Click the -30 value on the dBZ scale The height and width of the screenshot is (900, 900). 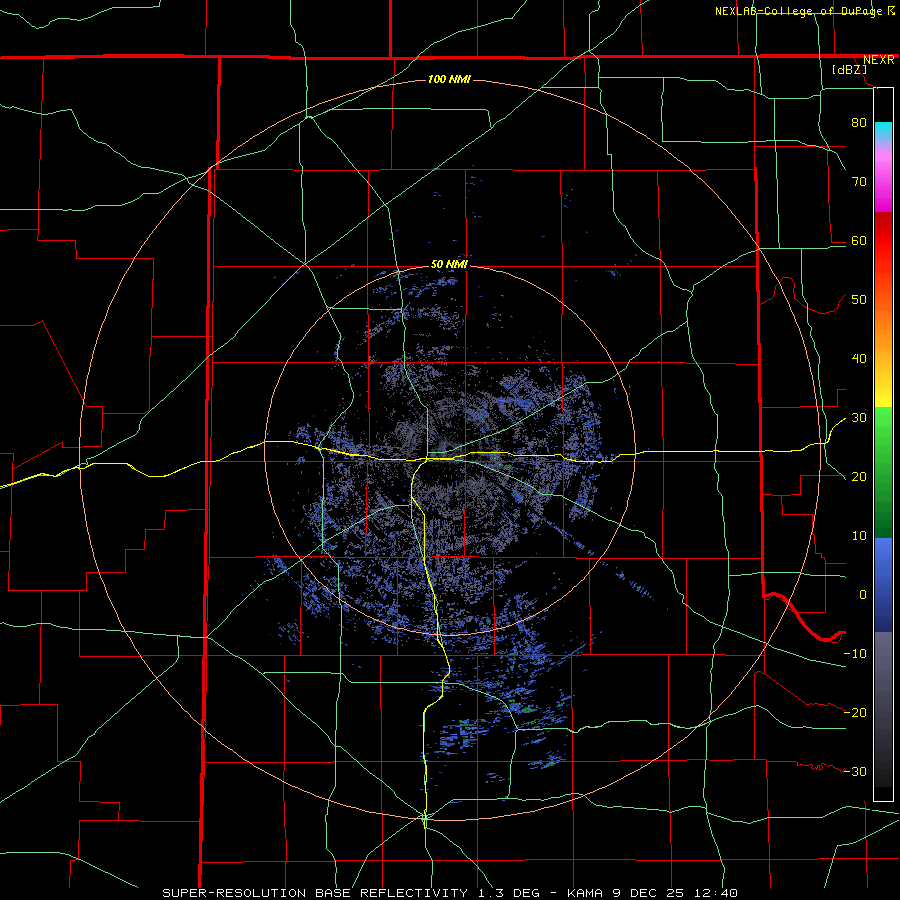click(x=855, y=771)
